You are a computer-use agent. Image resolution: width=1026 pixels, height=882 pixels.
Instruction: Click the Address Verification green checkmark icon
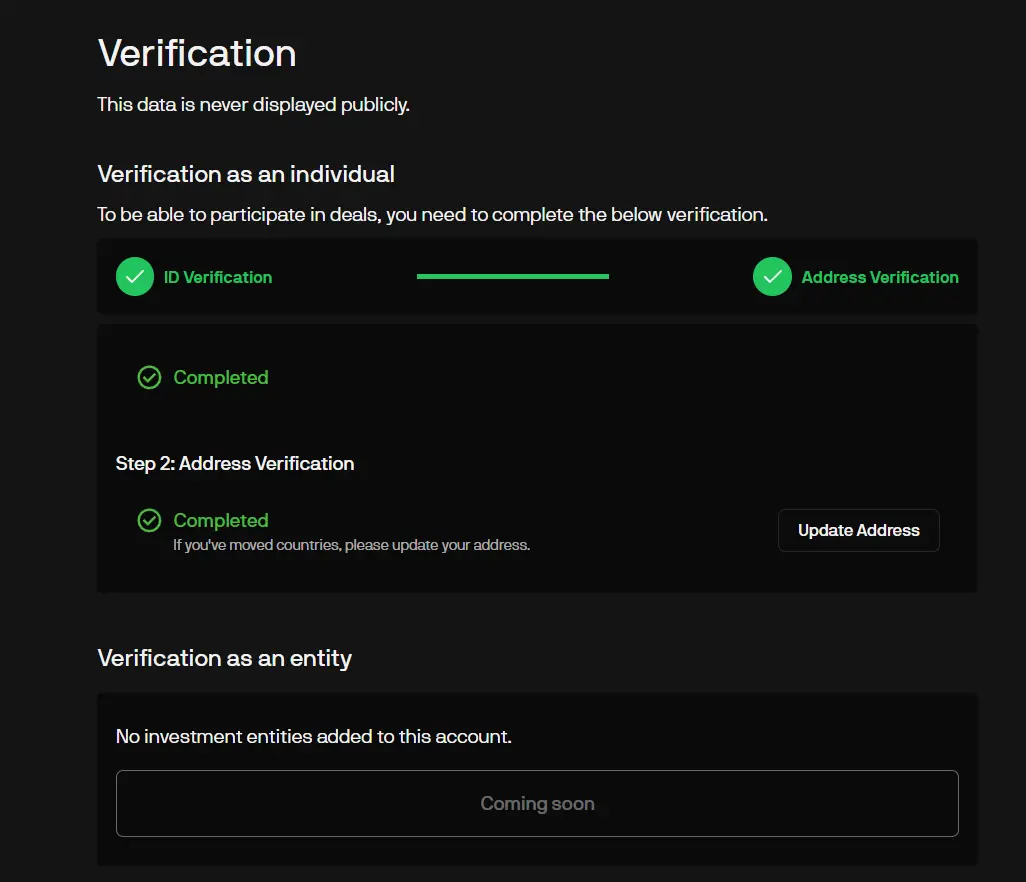tap(772, 277)
